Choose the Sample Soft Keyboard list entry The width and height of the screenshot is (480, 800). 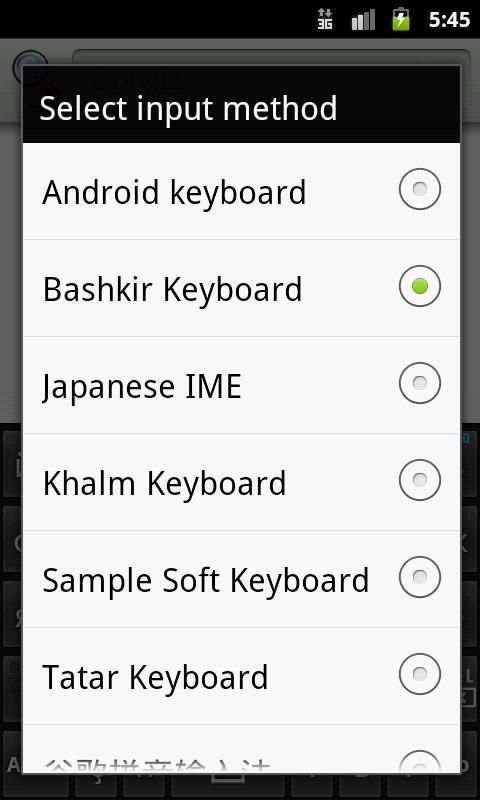click(241, 579)
